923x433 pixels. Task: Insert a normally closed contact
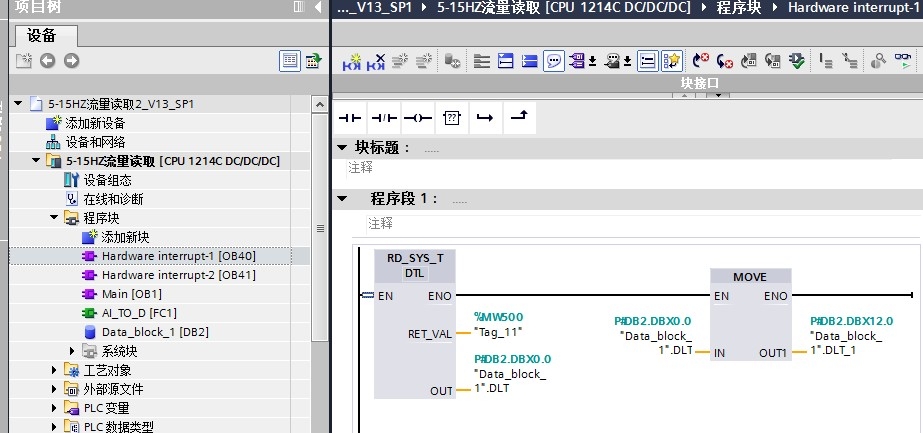click(x=384, y=118)
